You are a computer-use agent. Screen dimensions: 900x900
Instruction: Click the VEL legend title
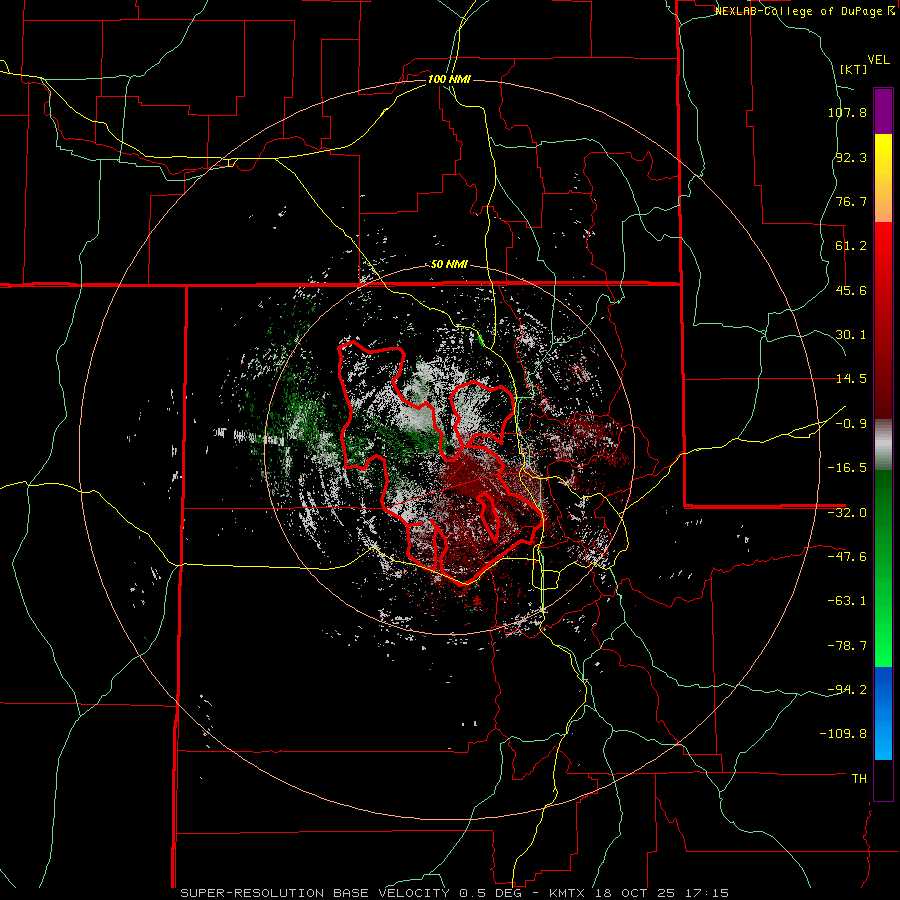[878, 60]
